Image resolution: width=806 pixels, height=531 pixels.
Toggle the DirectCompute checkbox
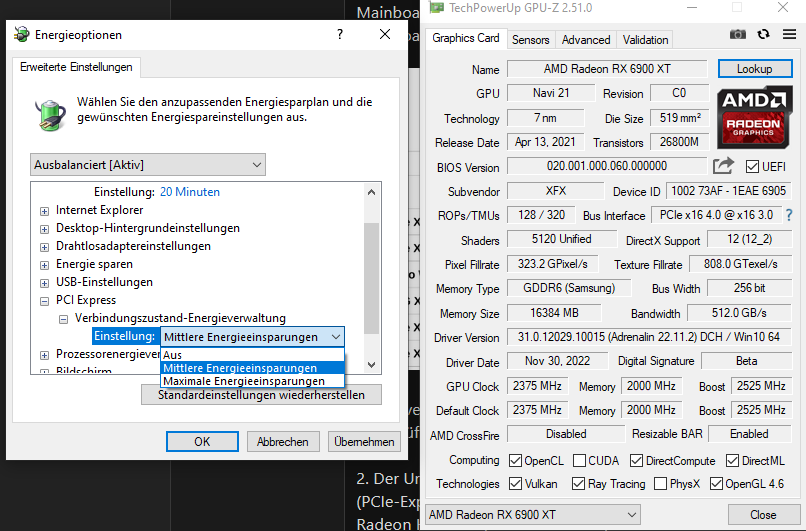[x=636, y=461]
